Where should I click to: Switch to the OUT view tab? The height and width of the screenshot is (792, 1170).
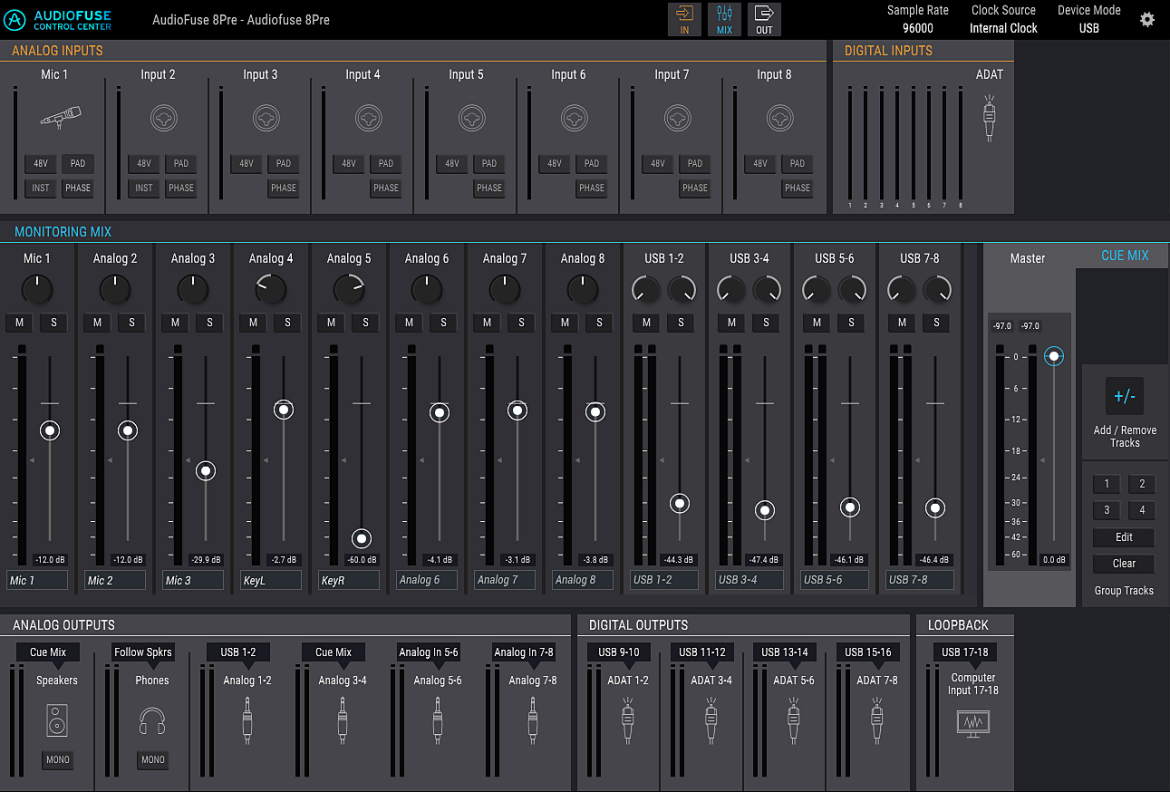pos(764,19)
